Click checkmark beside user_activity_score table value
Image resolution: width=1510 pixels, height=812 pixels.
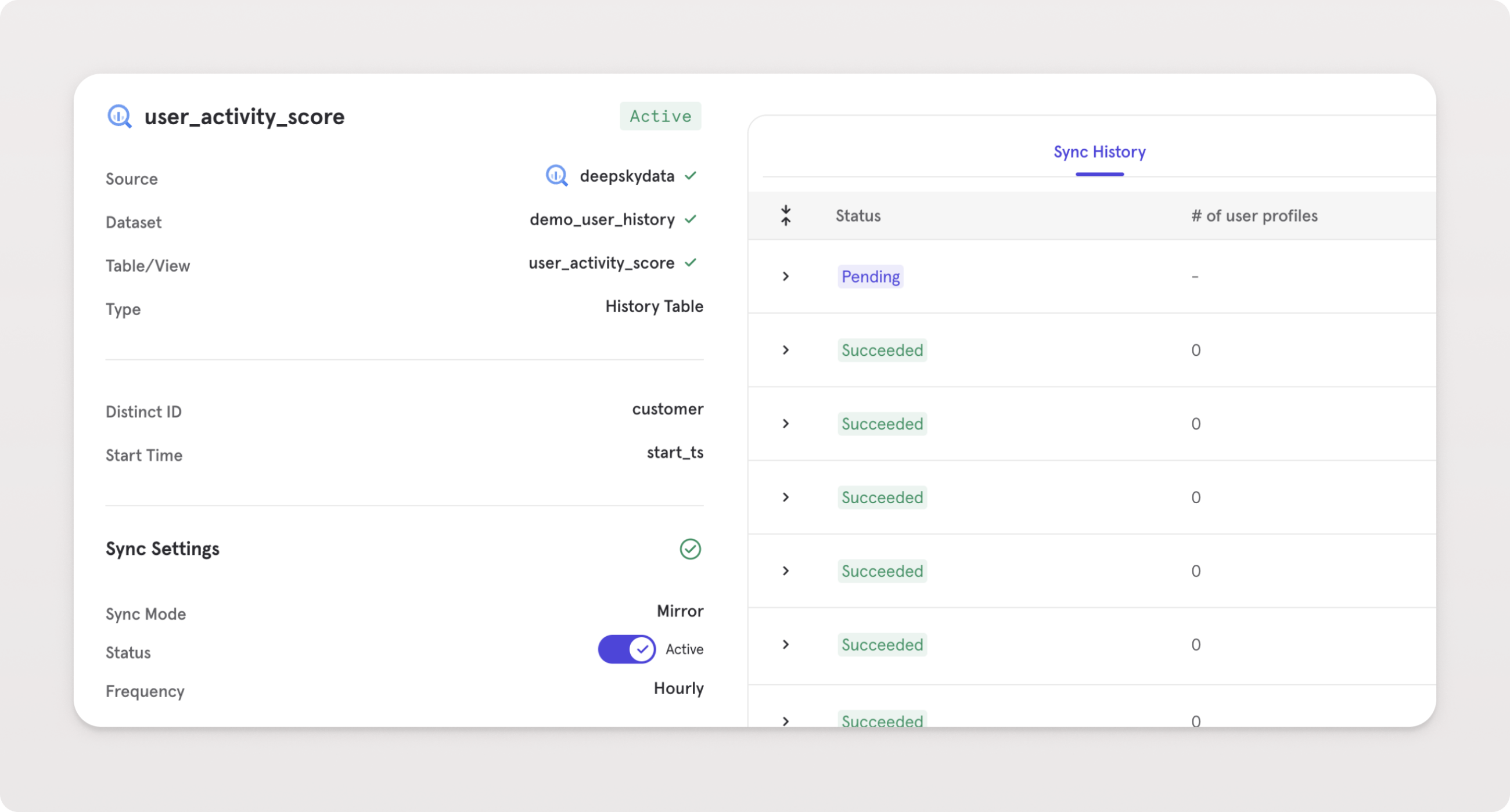pyautogui.click(x=691, y=262)
